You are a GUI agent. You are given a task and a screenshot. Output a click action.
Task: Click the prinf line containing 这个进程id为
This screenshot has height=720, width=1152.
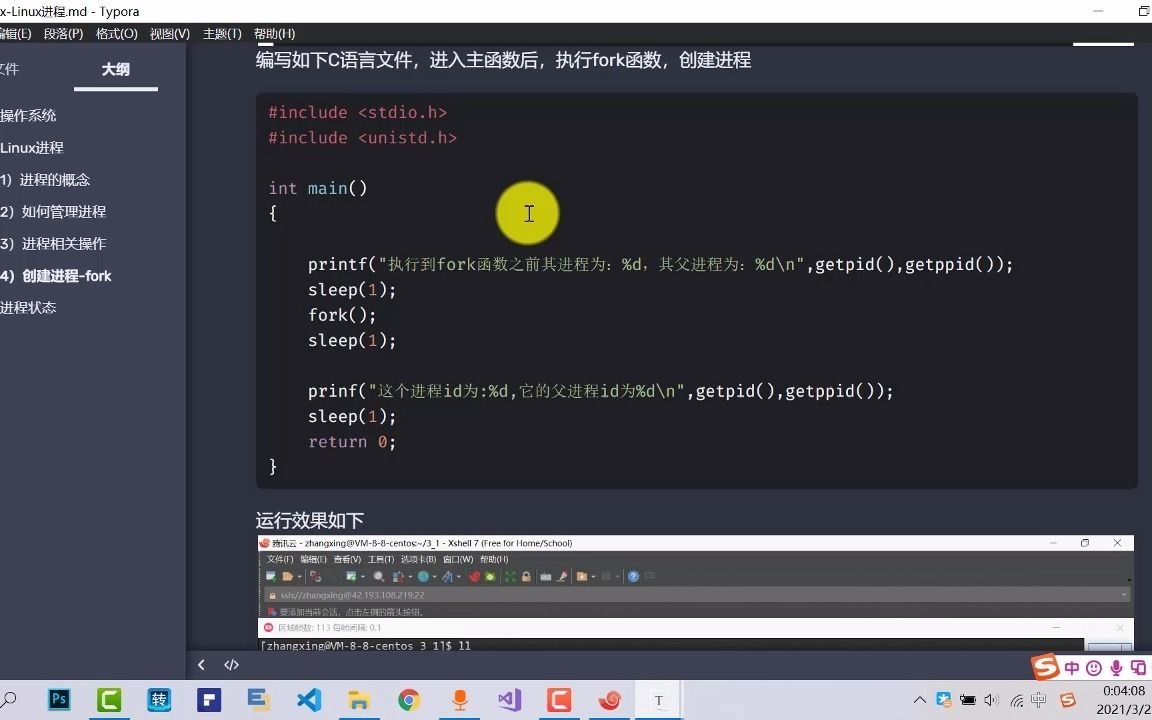600,391
